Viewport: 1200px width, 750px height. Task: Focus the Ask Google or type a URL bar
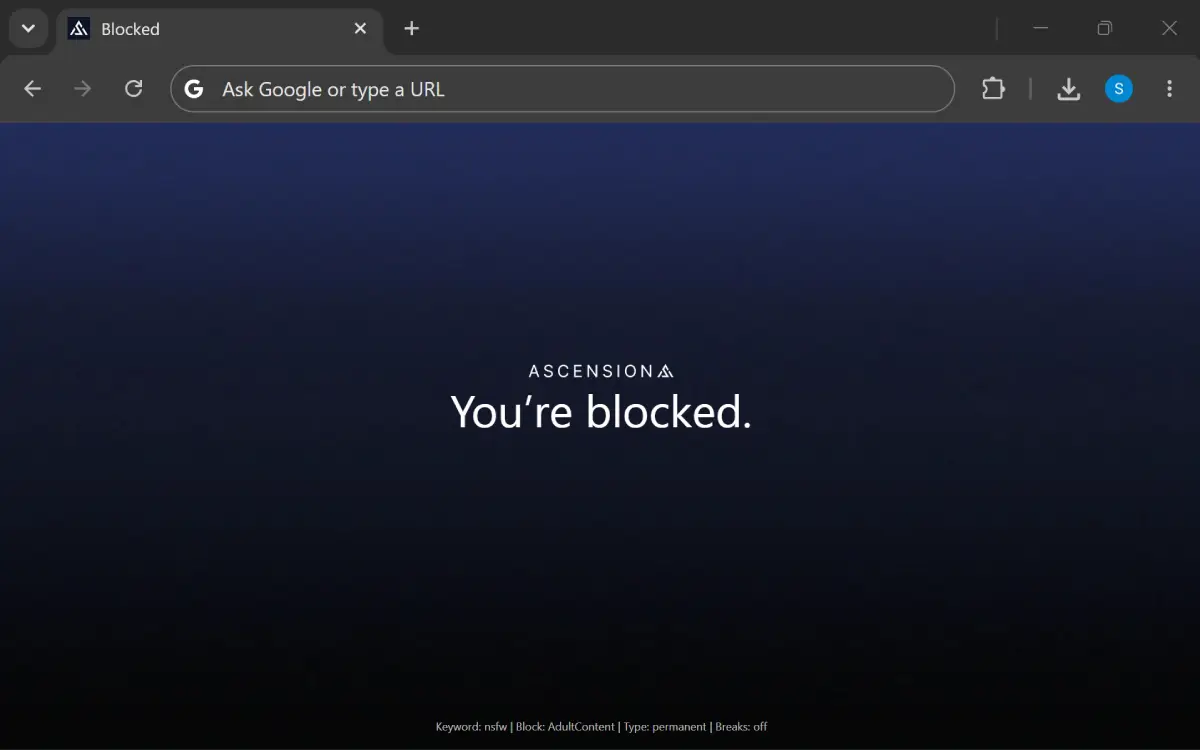562,89
